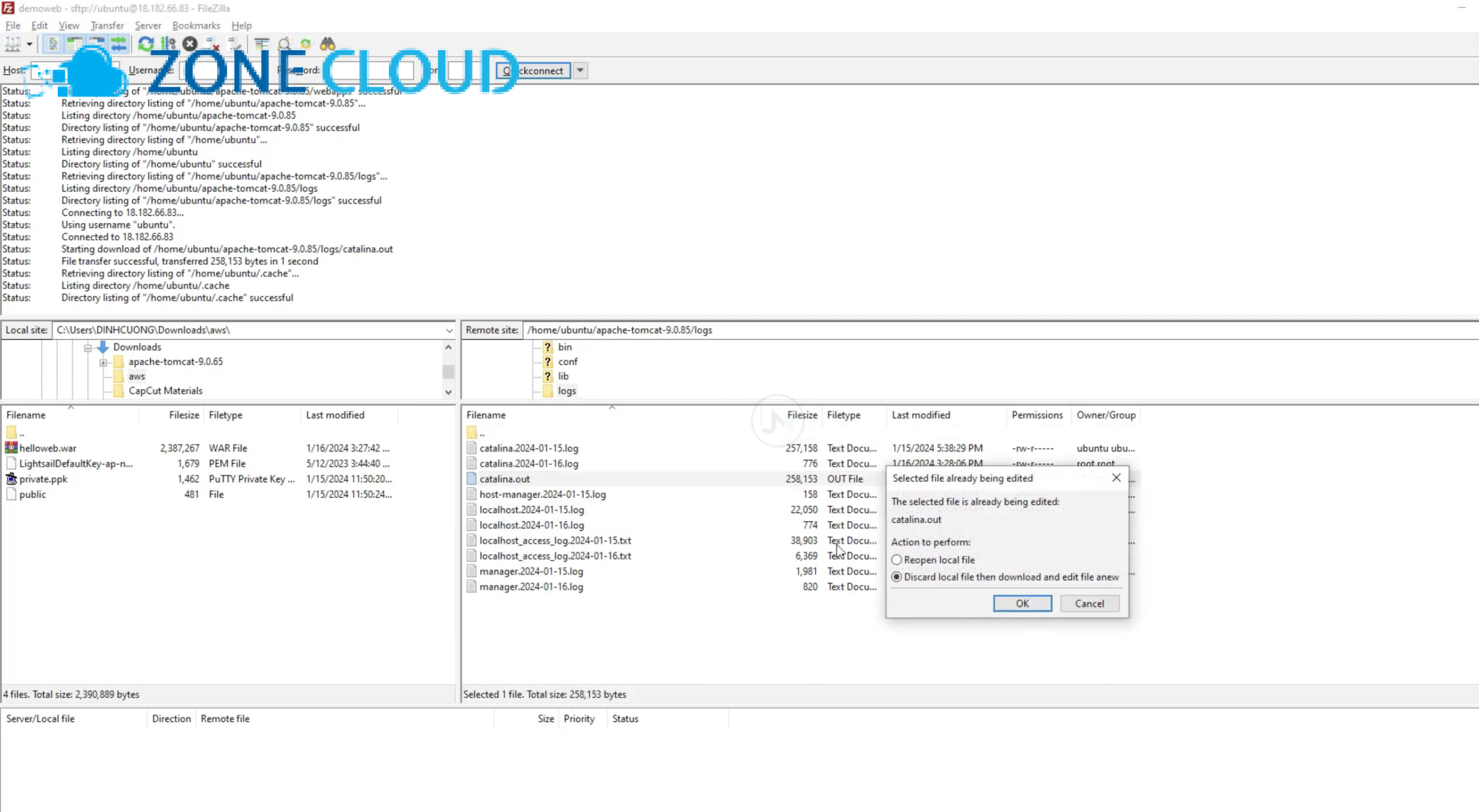Sort remote list by Owner/Group column

point(1106,415)
